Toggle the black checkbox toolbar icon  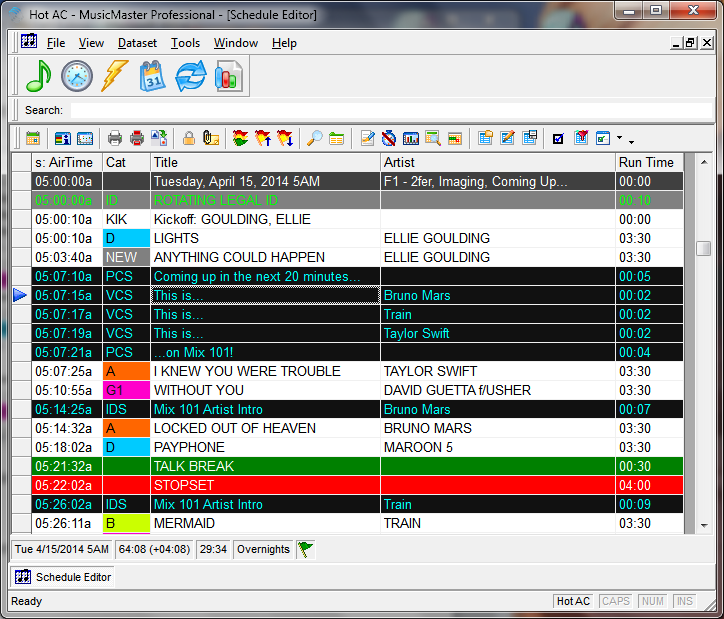coord(558,138)
